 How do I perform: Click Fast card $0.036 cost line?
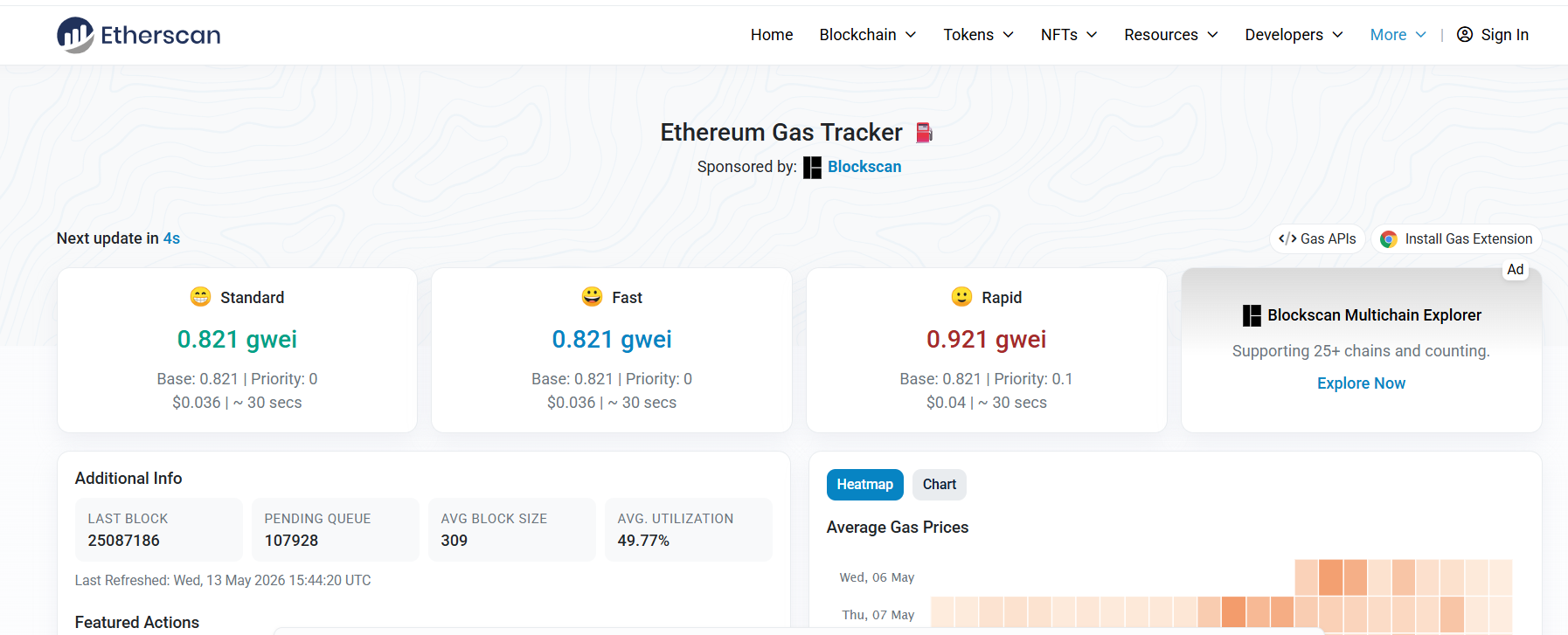(612, 403)
